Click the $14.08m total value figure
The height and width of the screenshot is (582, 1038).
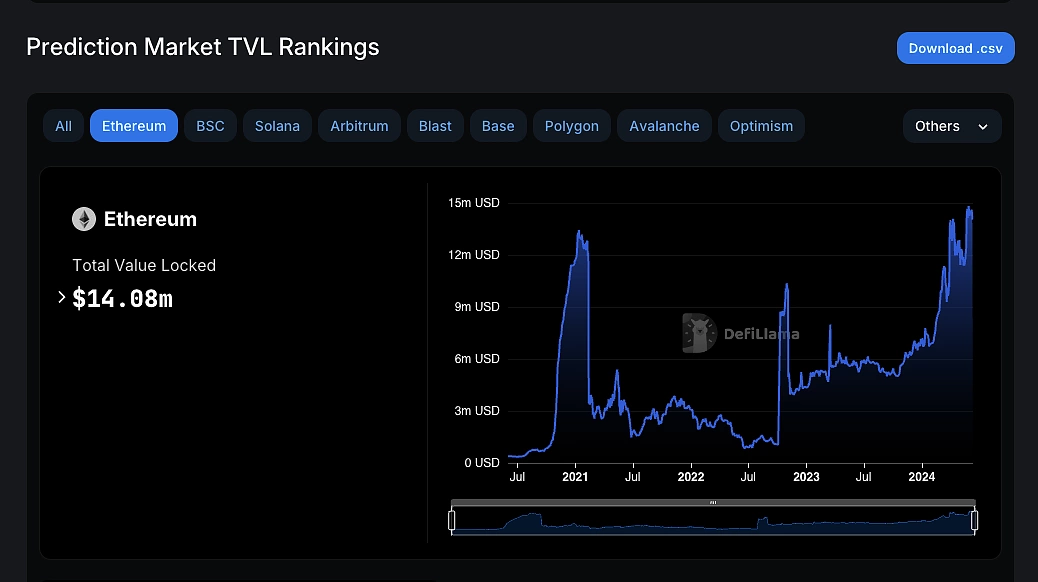[x=122, y=298]
